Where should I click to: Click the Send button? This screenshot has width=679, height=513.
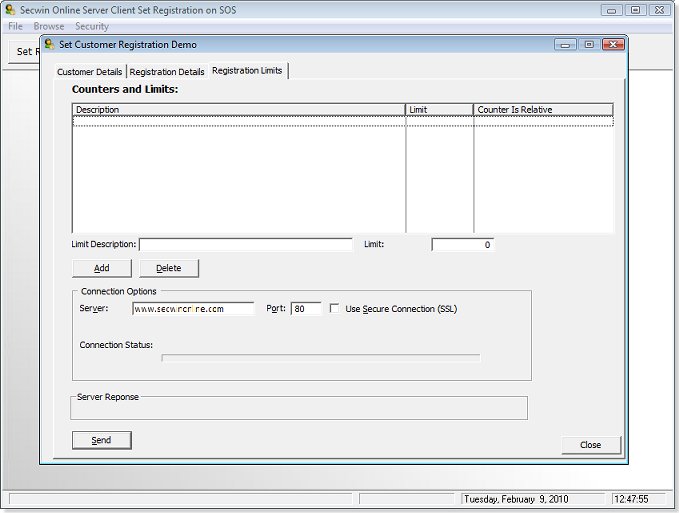coord(101,440)
